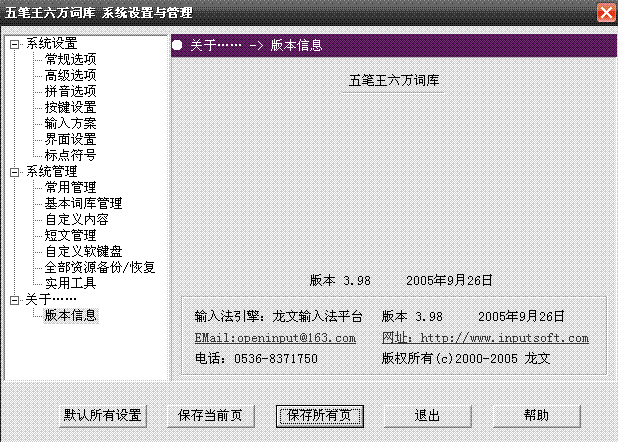Open 帮助 with the help button

click(536, 416)
